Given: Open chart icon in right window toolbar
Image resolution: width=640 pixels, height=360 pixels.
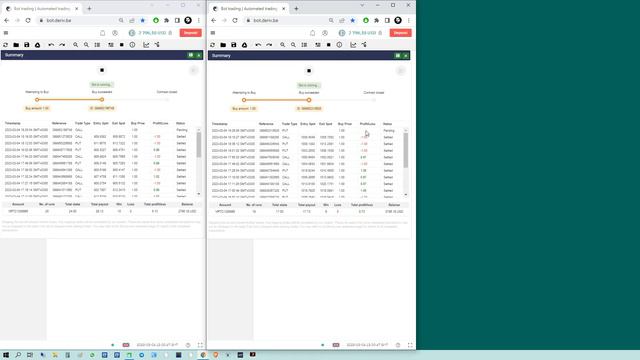Looking at the screenshot, I should coord(353,45).
